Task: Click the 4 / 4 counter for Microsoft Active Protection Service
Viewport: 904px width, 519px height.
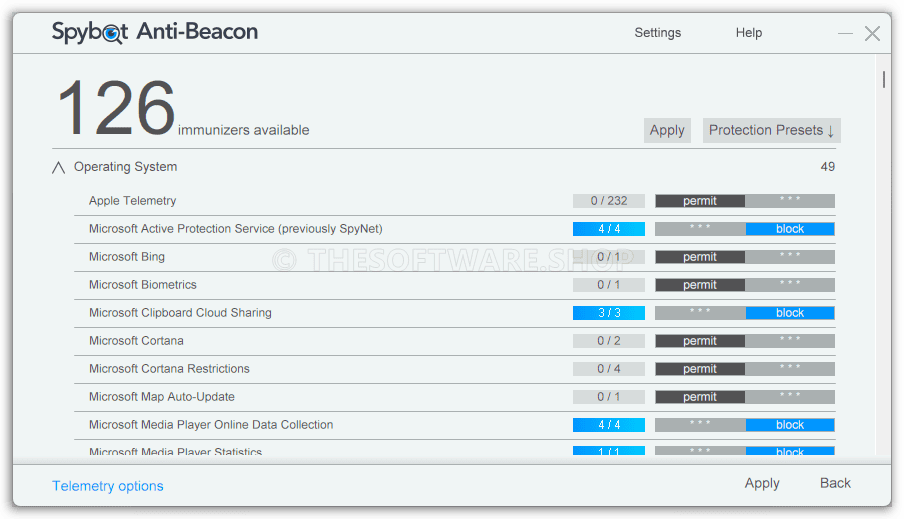Action: point(609,229)
